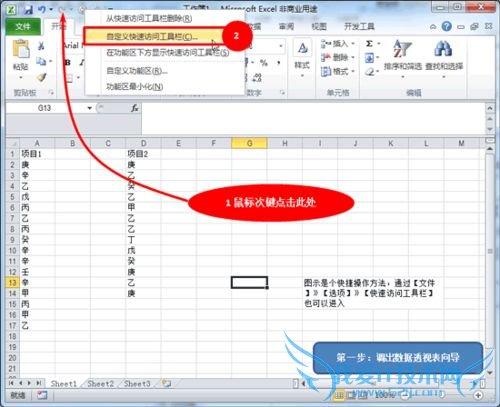
Task: Switch to the Sheet1 tab
Action: 63,384
